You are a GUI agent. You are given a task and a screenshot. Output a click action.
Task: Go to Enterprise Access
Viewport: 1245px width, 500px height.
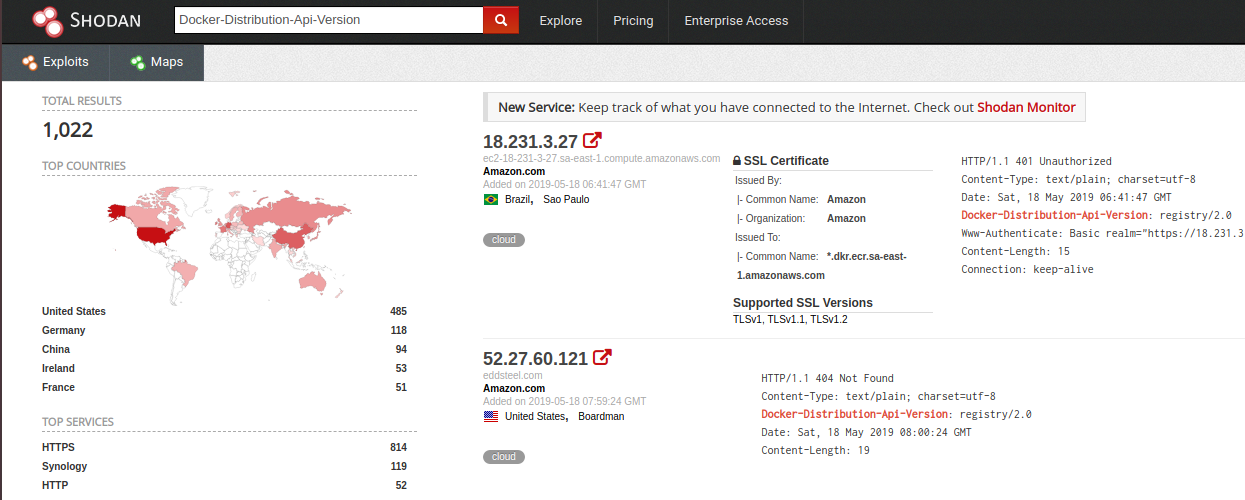point(736,20)
